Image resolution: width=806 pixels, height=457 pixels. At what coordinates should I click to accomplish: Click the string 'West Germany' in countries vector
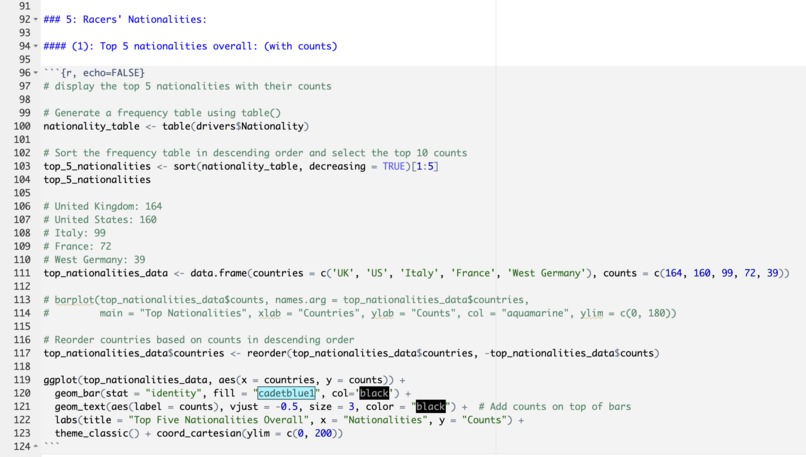tap(546, 273)
